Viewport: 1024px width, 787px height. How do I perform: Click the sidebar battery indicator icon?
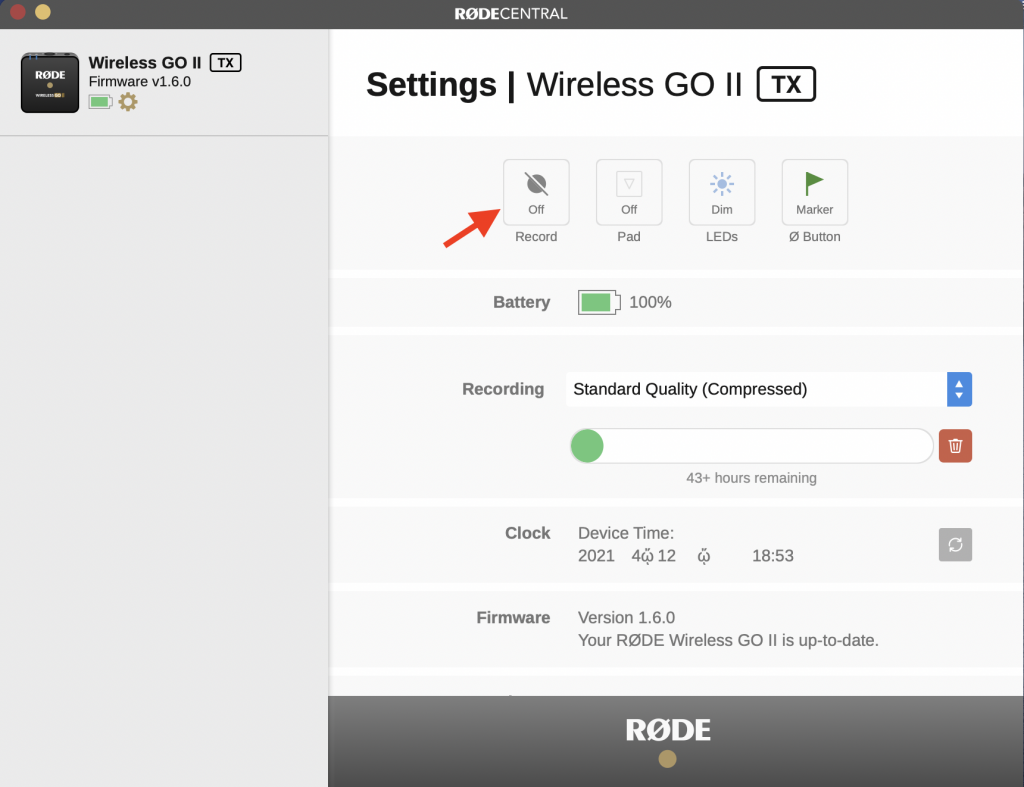pos(101,102)
